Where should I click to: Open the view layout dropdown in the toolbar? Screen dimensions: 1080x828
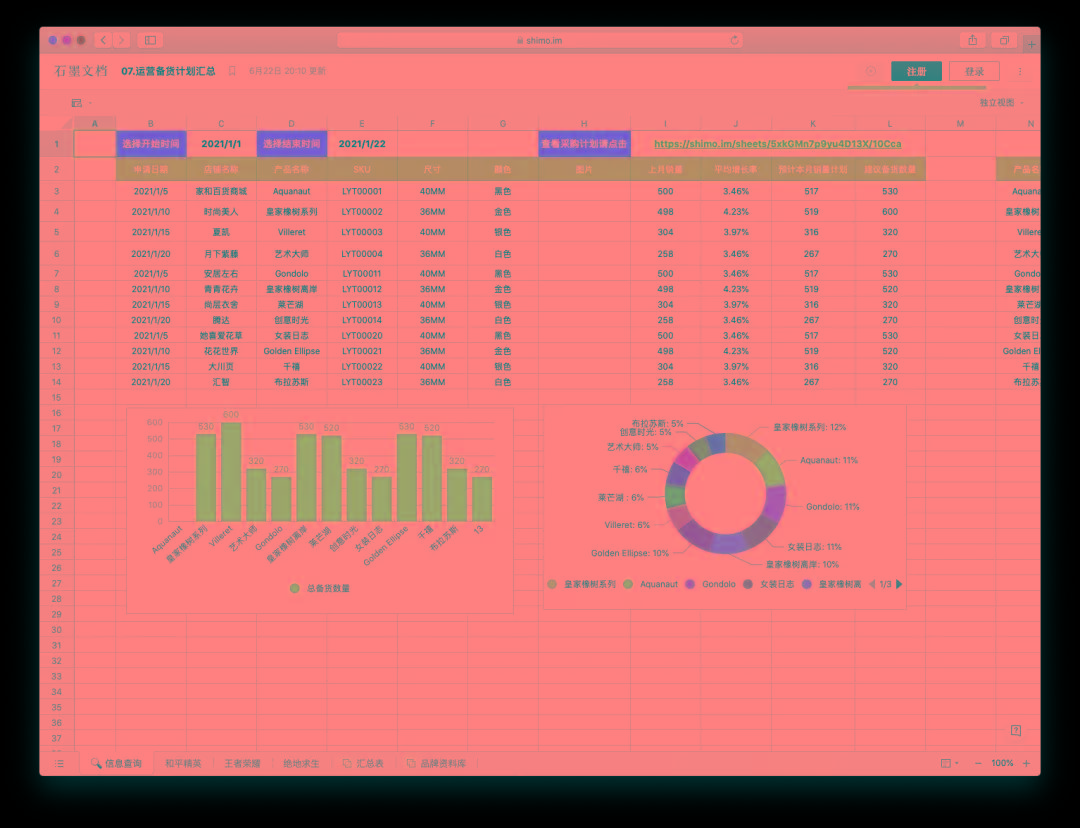[81, 103]
